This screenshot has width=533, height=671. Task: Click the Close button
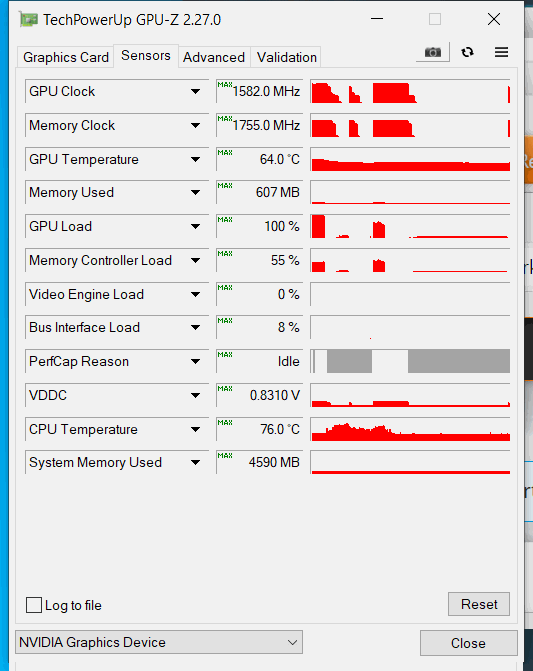click(468, 643)
